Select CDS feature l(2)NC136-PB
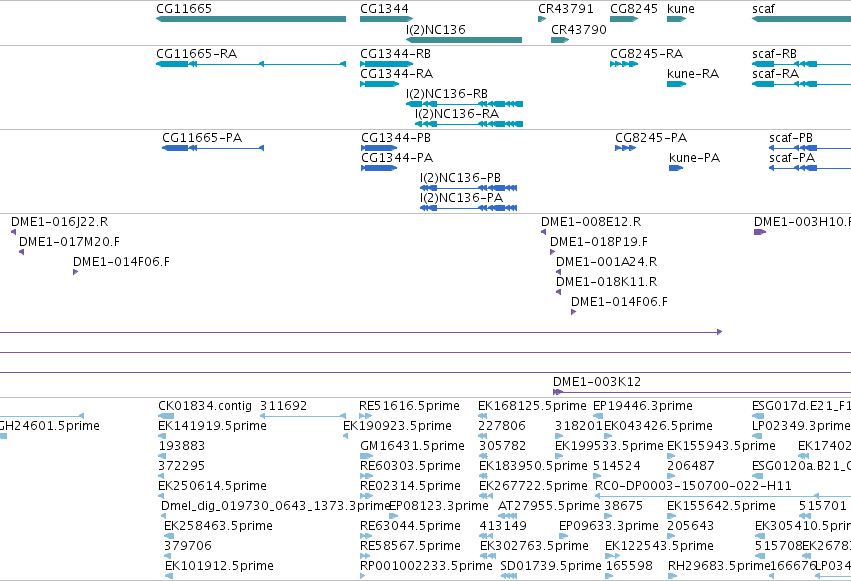851x581 pixels. [460, 178]
